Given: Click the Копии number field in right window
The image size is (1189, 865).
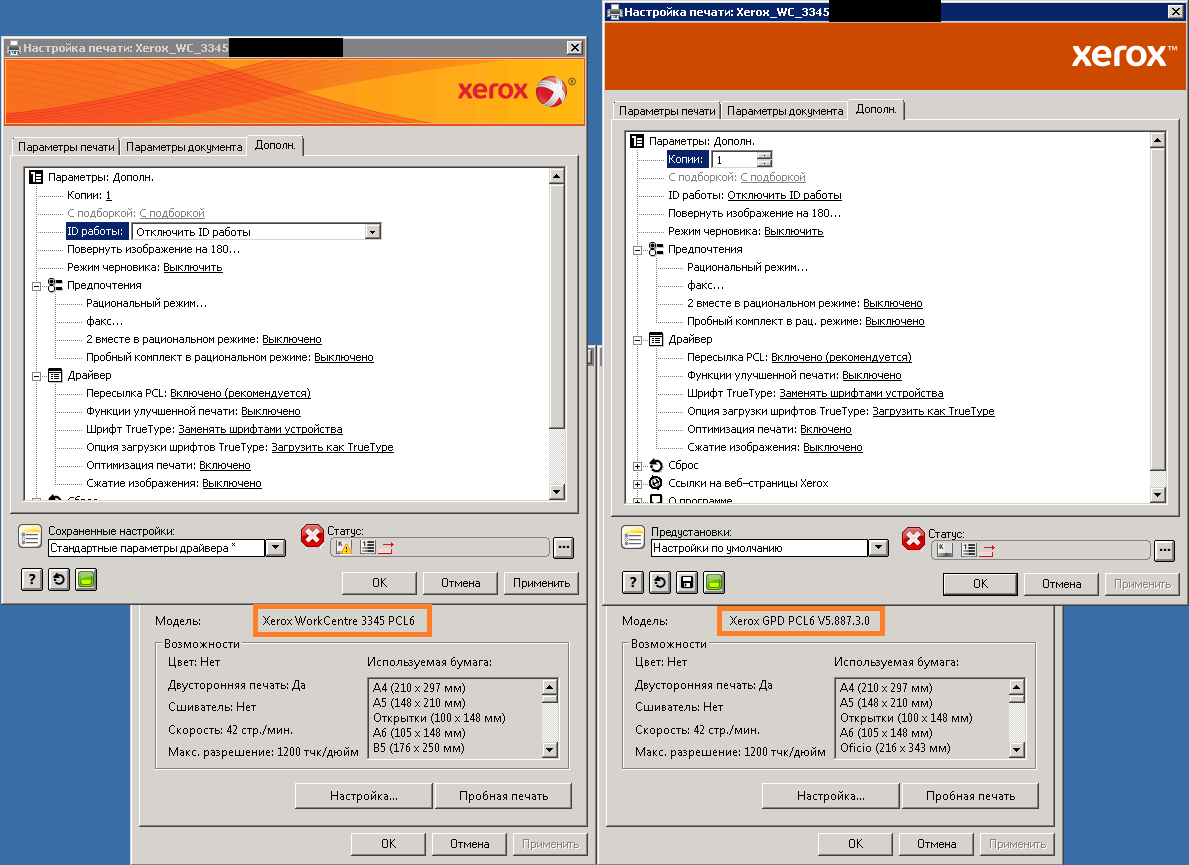Looking at the screenshot, I should 735,159.
